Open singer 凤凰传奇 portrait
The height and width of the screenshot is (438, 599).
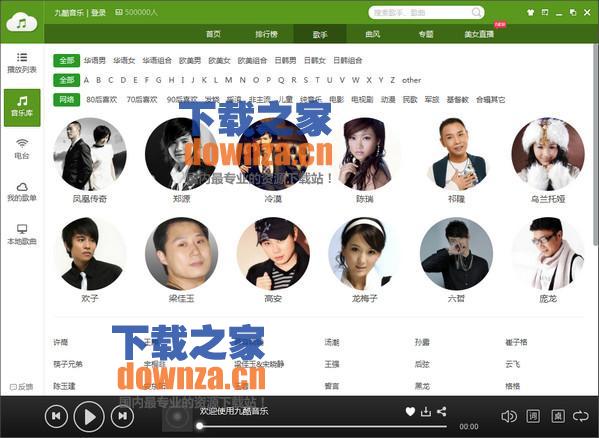tap(90, 154)
